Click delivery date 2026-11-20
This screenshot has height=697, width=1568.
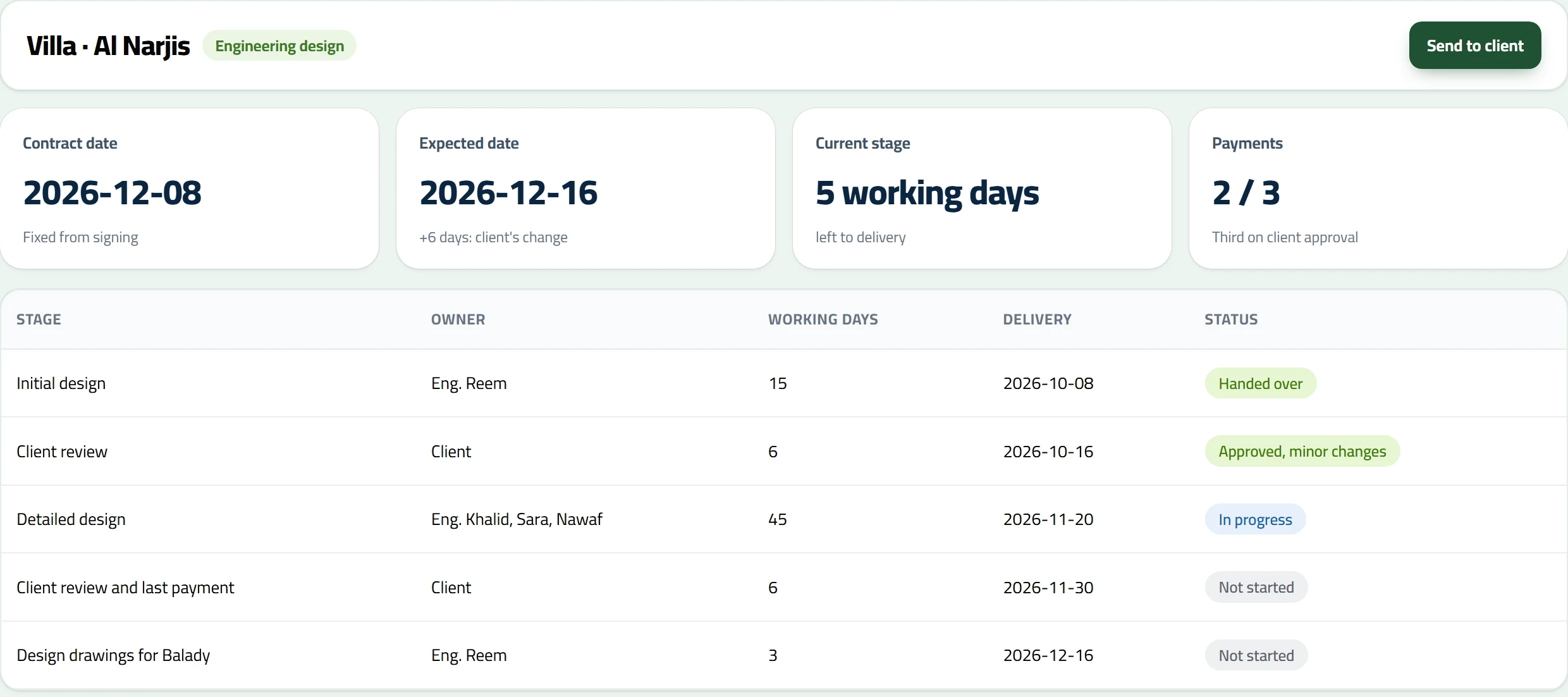1048,519
